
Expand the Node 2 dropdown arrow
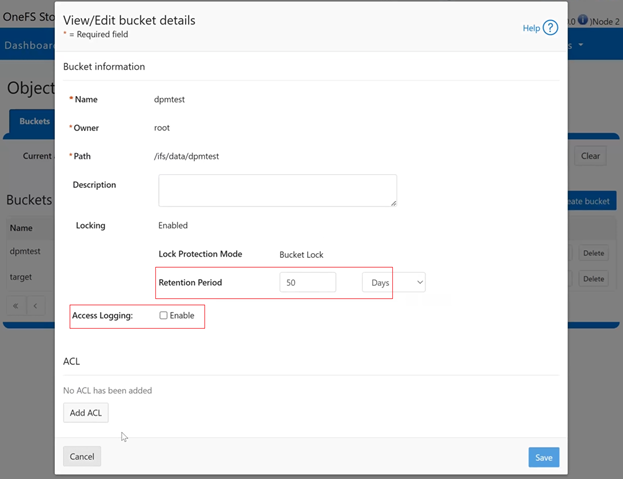point(613,20)
